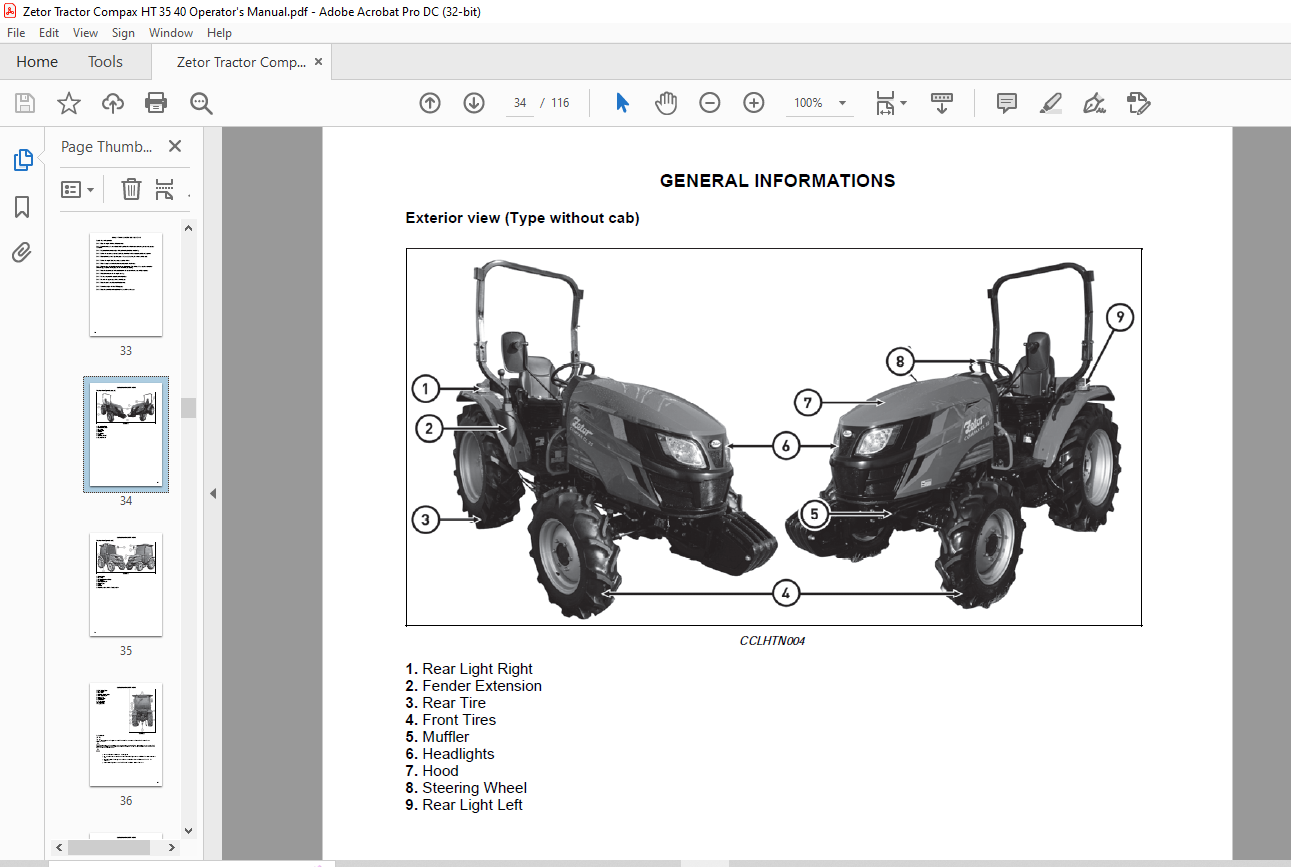Activate the Hand pan tool
This screenshot has height=867, width=1291.
coord(666,103)
